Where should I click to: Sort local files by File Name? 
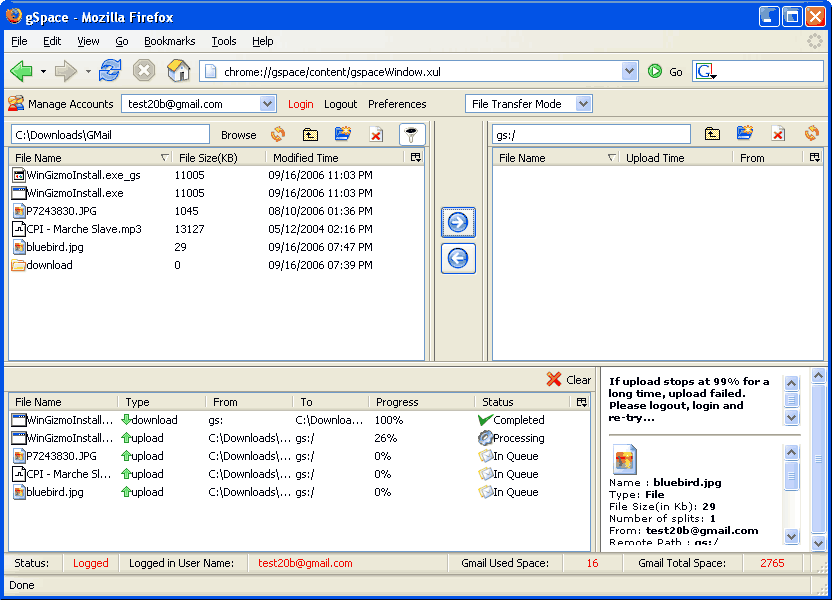(x=89, y=158)
